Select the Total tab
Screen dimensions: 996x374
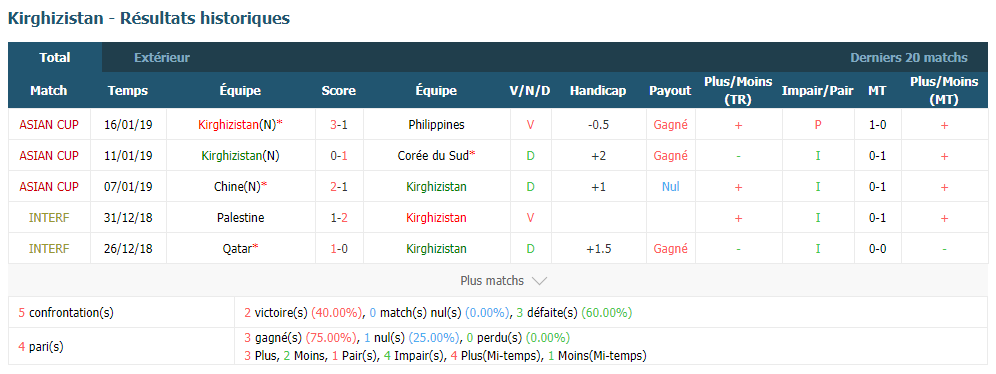point(55,57)
